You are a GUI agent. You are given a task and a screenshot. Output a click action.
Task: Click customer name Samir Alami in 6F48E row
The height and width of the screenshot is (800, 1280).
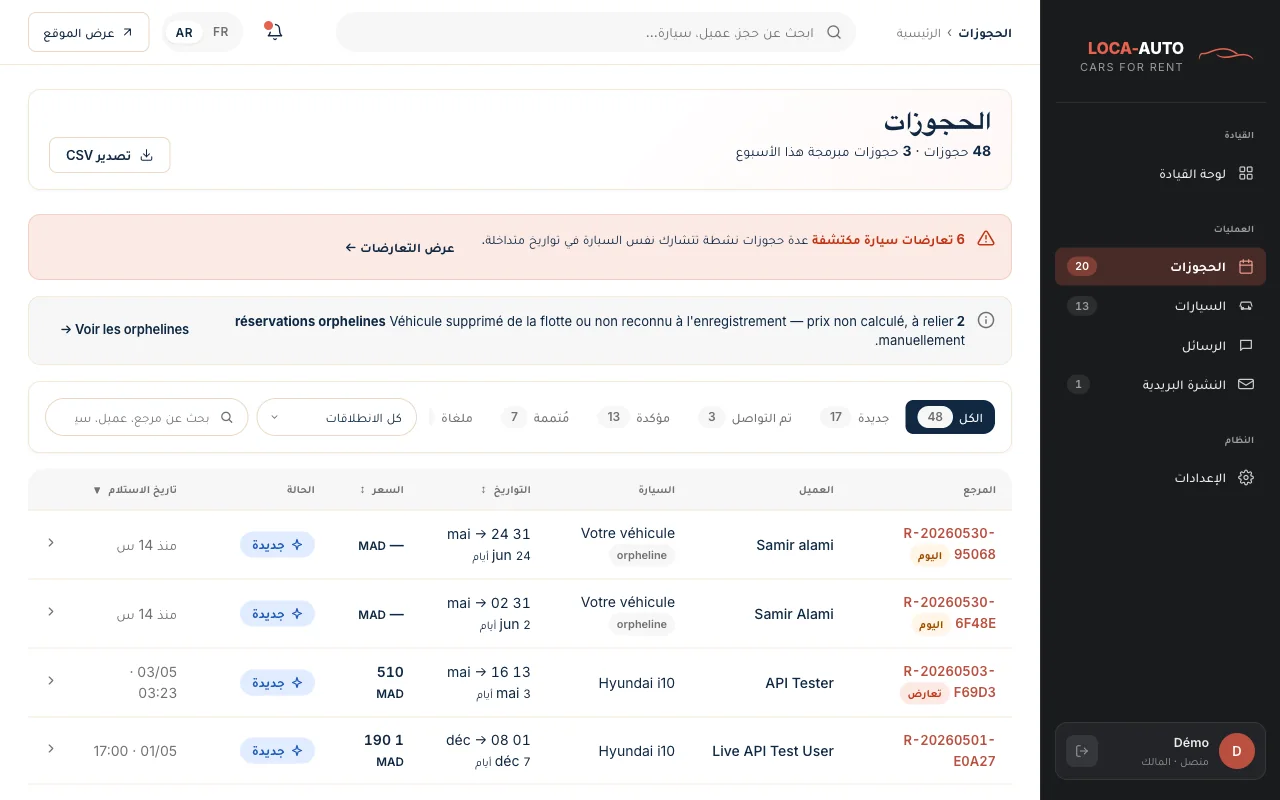coord(794,614)
